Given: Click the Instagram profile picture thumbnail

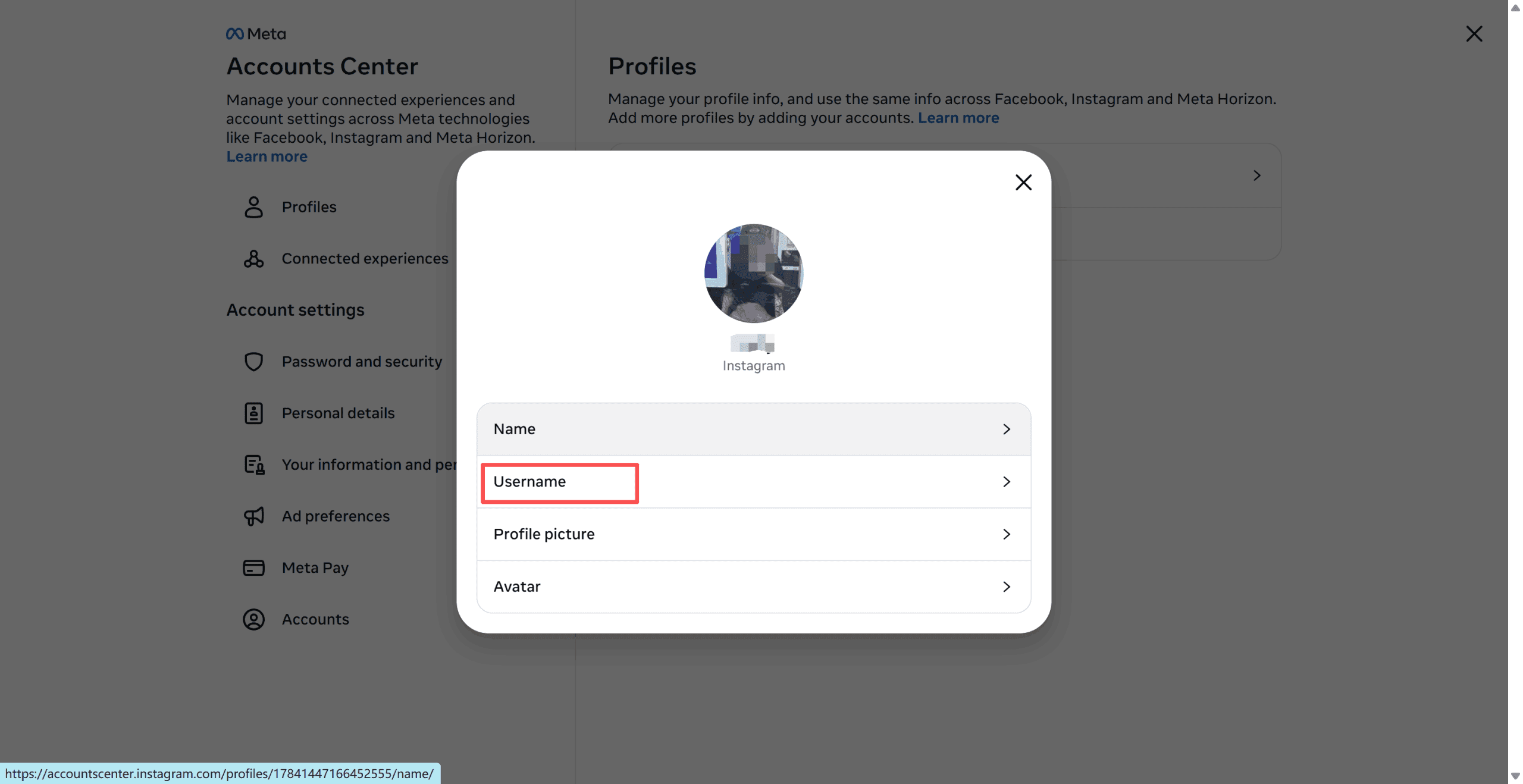Looking at the screenshot, I should tap(753, 274).
